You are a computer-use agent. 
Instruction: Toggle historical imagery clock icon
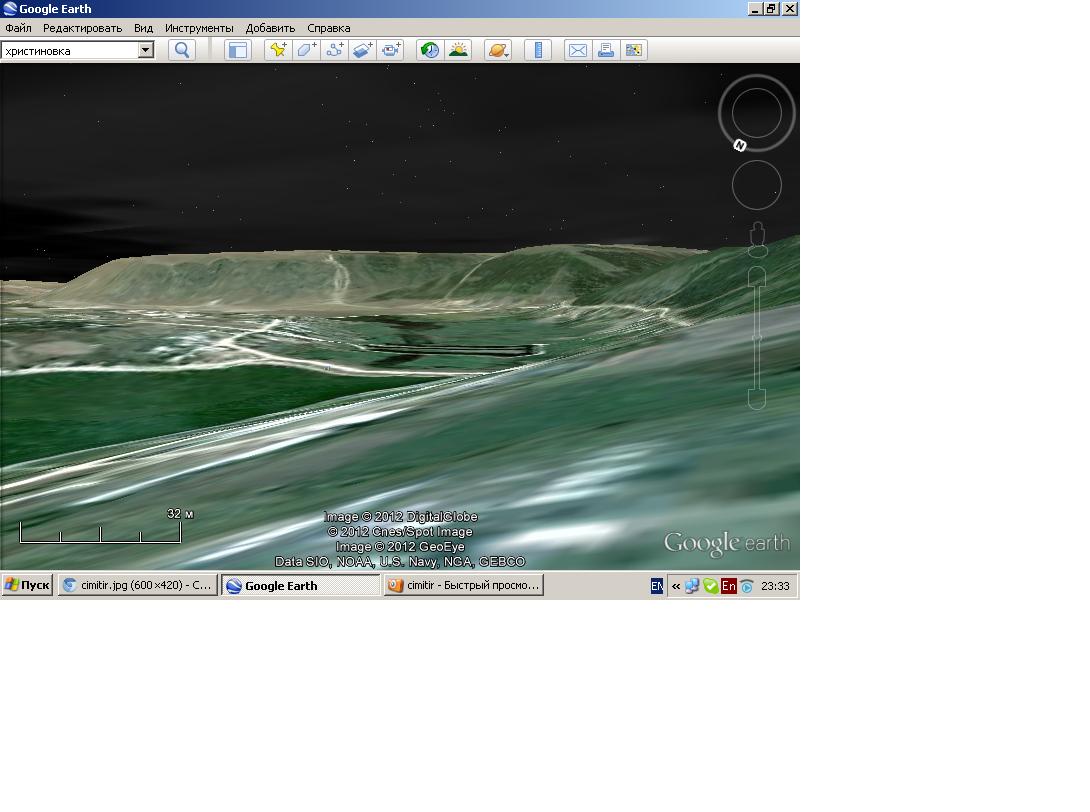click(430, 50)
